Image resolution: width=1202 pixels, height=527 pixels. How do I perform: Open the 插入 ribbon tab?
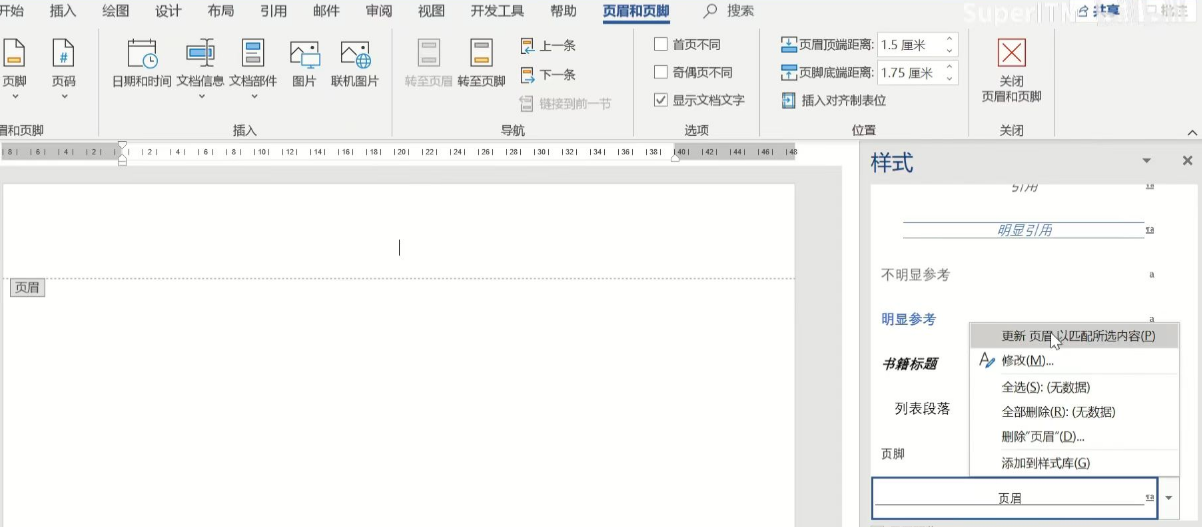click(x=63, y=11)
